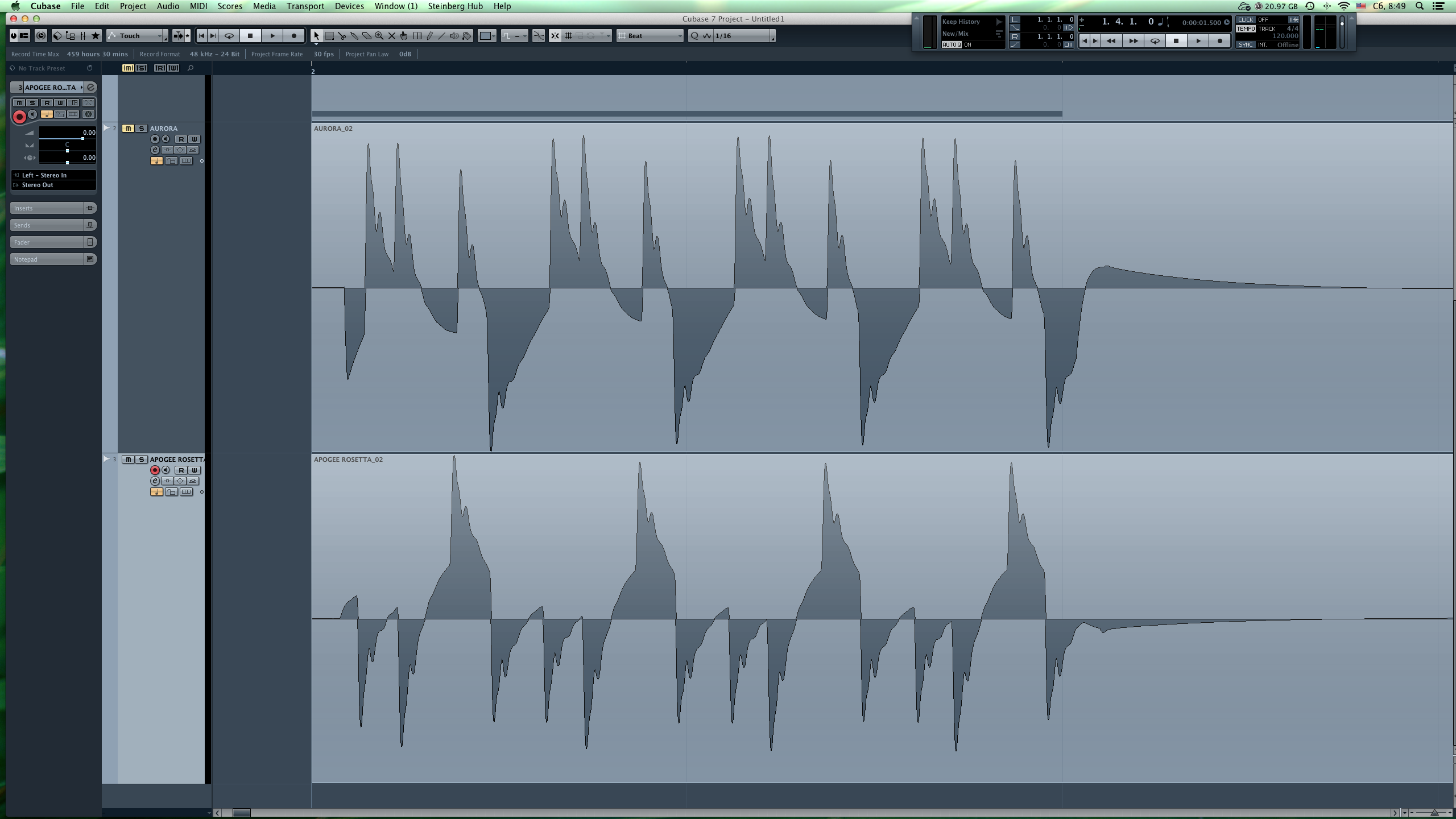Image resolution: width=1456 pixels, height=819 pixels.
Task: Toggle Mute on the AURORA track
Action: point(129,129)
